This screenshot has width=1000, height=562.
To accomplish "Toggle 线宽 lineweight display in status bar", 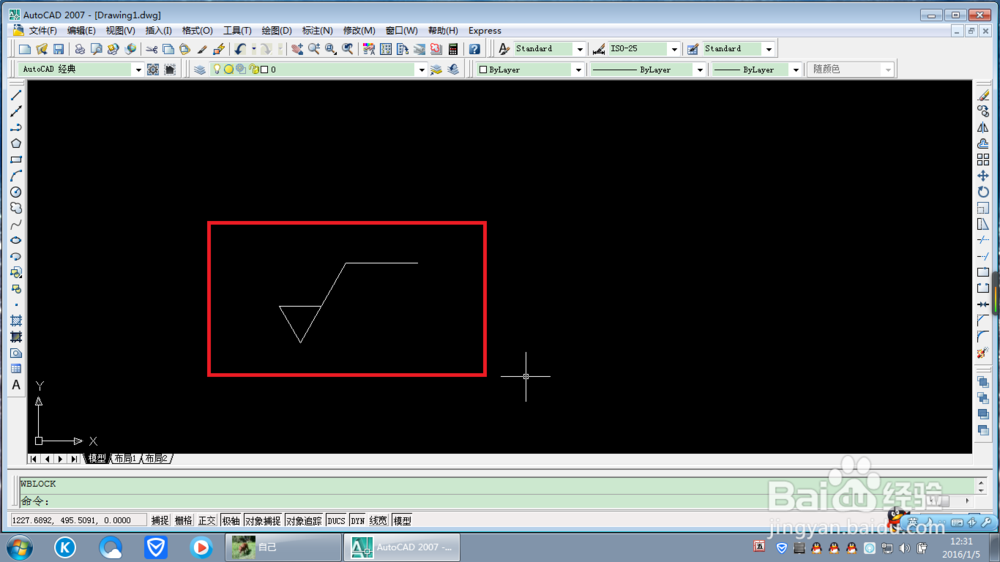I will (x=378, y=521).
